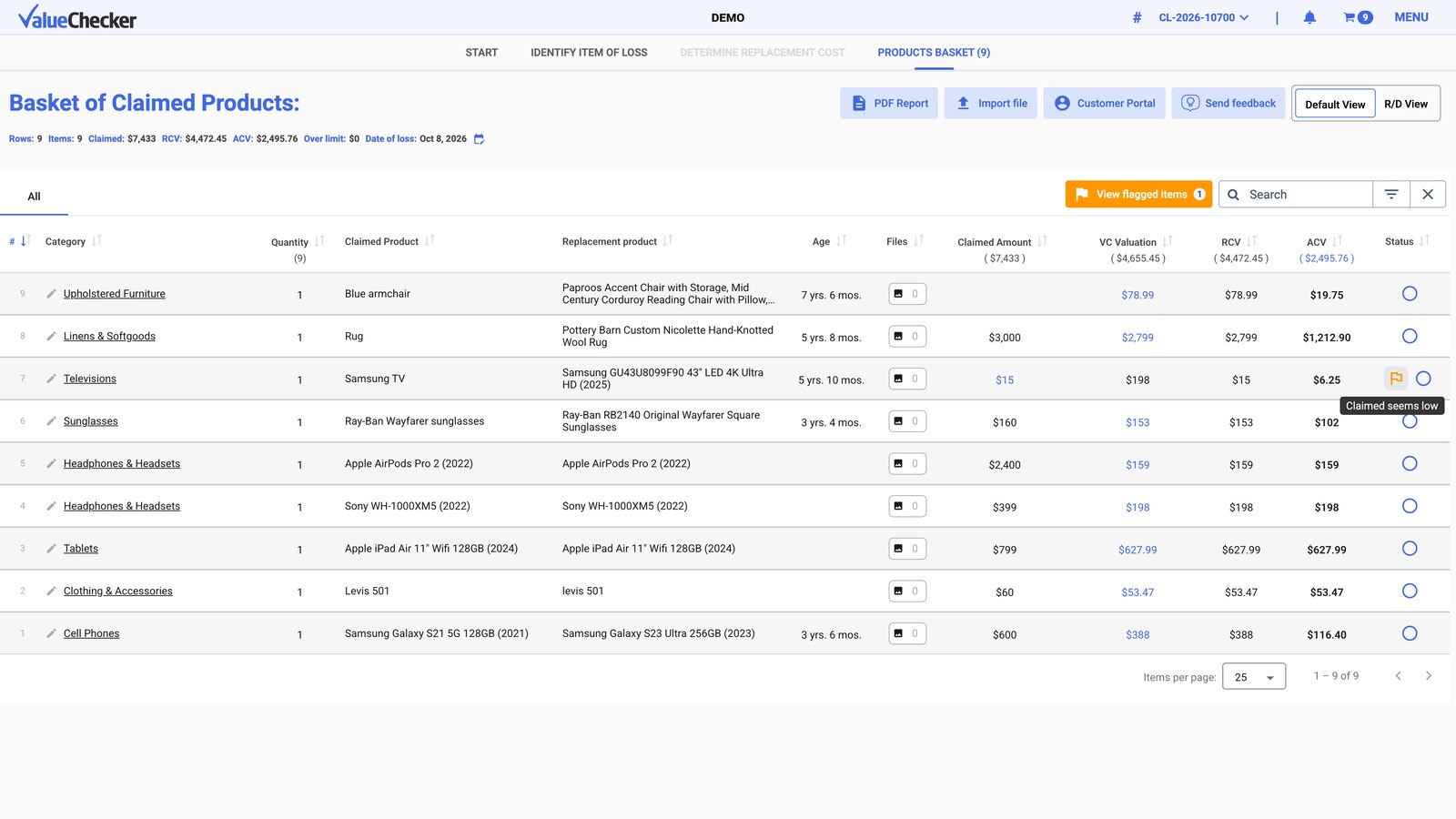This screenshot has height=819, width=1456.
Task: Open files for the Levis 501 row
Action: point(907,591)
